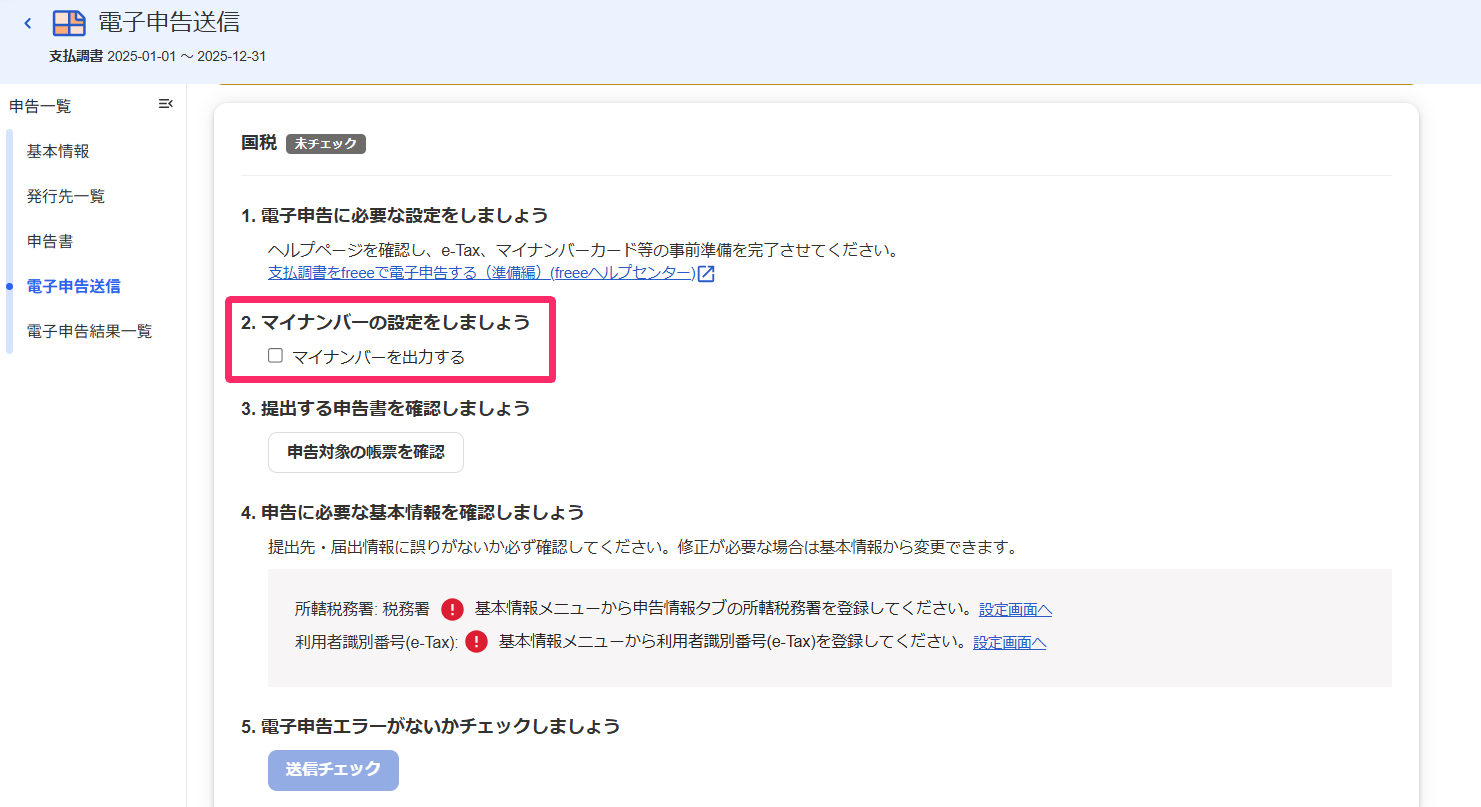Click the 申告一覧 sidebar heading

pos(41,106)
